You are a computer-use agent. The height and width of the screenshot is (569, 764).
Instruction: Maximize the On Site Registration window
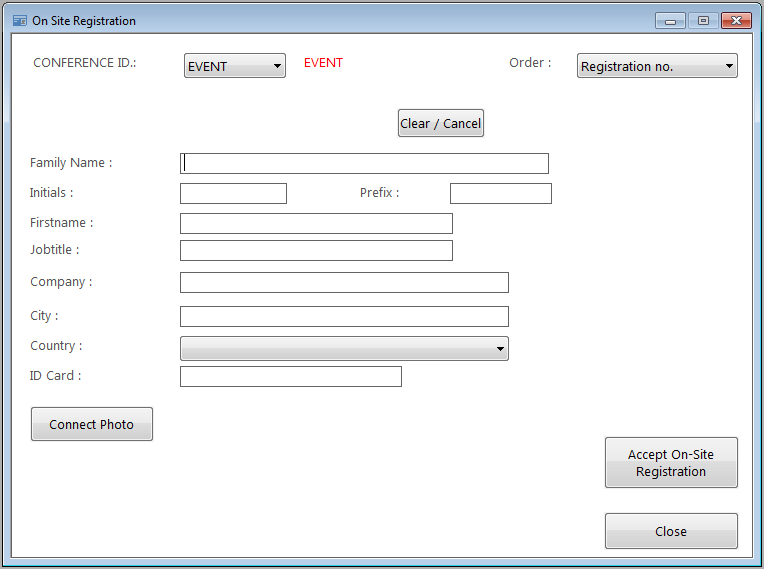[x=703, y=20]
